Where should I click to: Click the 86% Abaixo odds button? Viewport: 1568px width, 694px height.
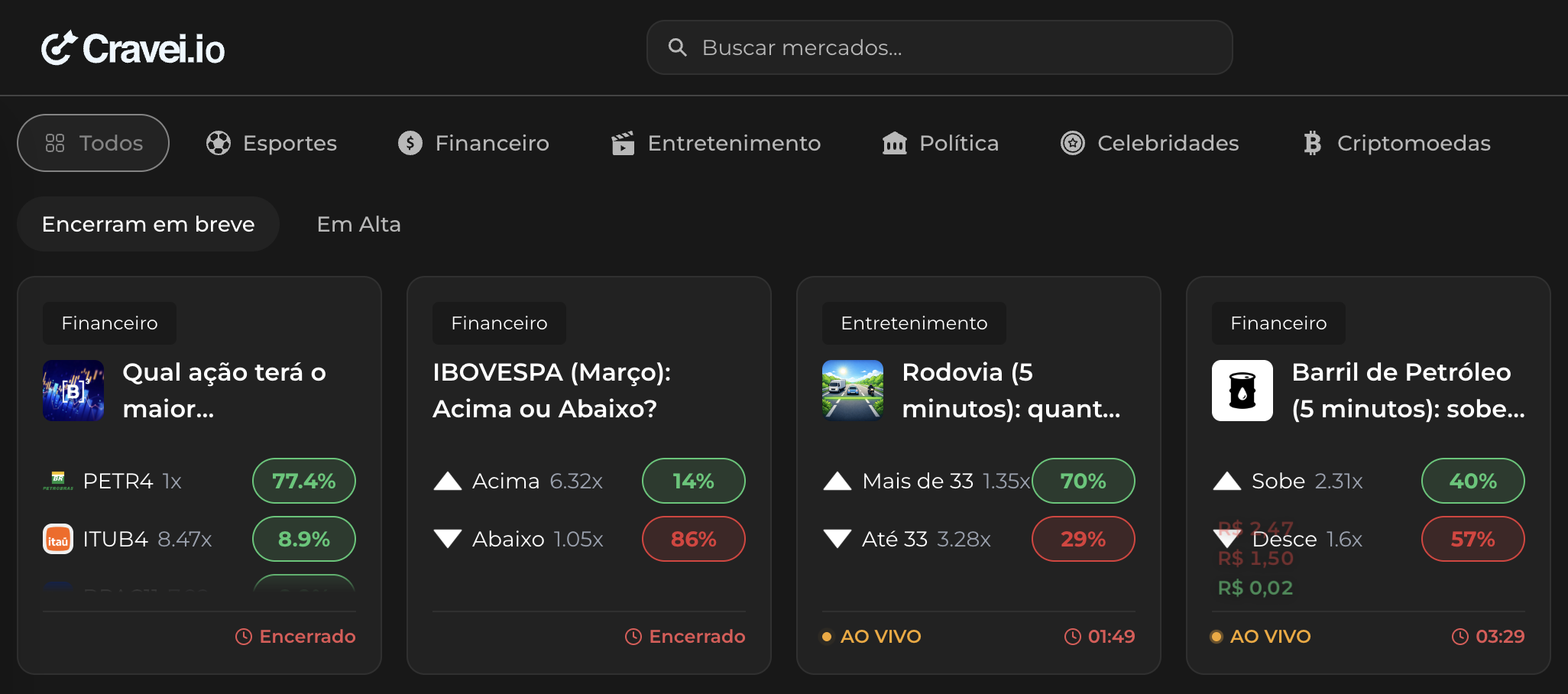(x=693, y=539)
